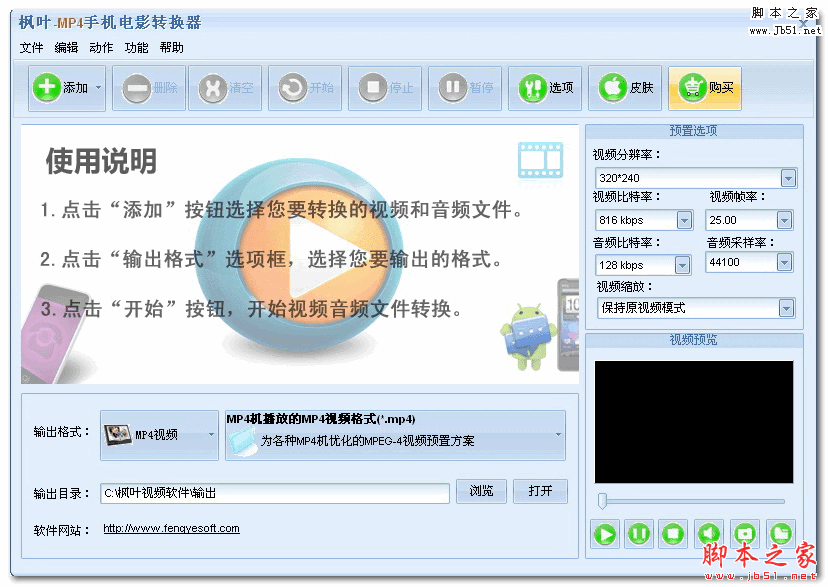The image size is (828, 587).
Task: Click the Android robot image
Action: click(x=529, y=336)
